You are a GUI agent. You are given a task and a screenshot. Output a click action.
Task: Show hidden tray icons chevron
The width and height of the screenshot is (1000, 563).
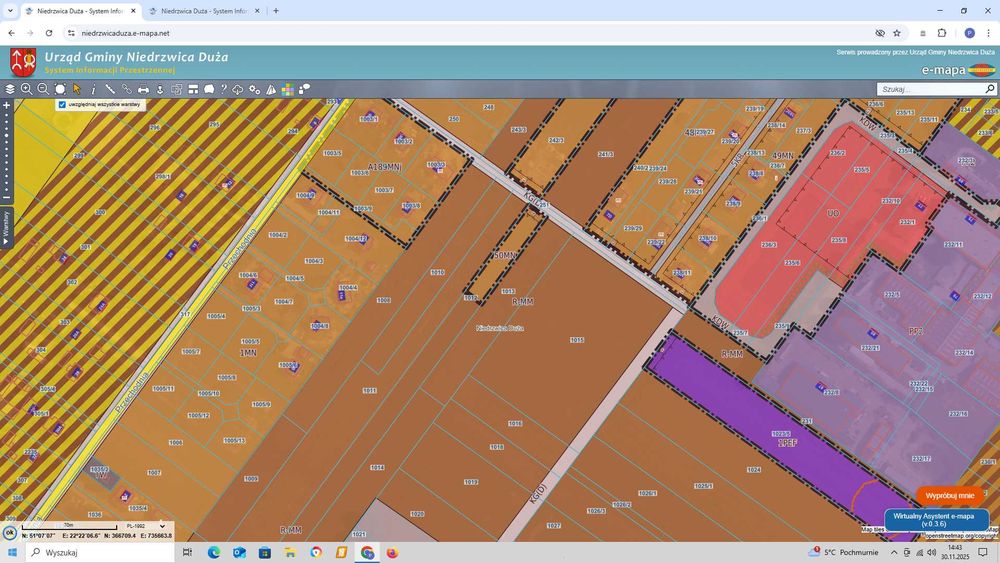(x=894, y=552)
